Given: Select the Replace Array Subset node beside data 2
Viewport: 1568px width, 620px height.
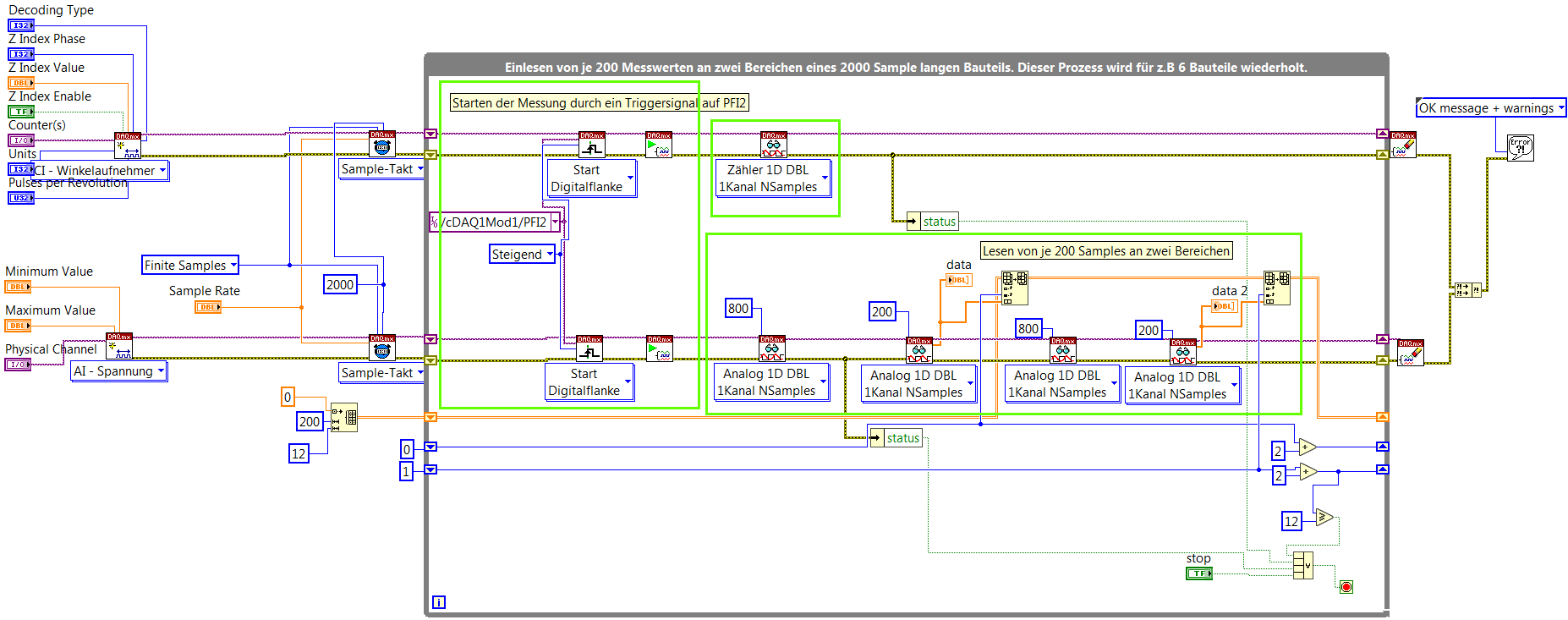Looking at the screenshot, I should [1277, 288].
